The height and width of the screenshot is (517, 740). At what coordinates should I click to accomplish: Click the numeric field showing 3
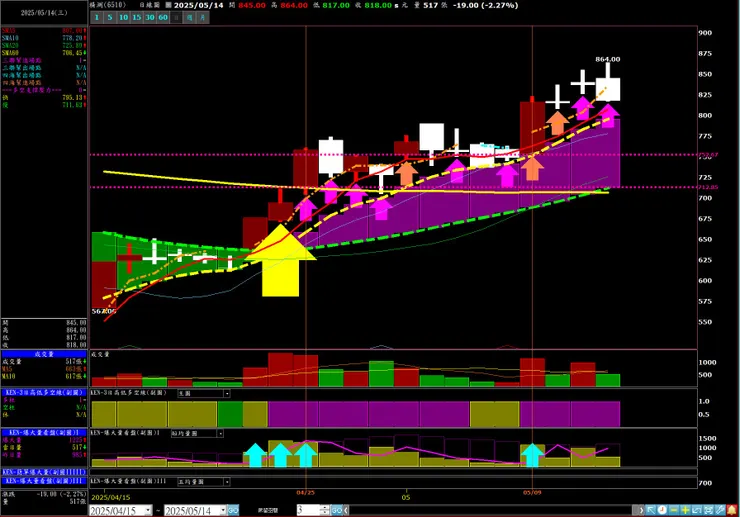pos(308,510)
